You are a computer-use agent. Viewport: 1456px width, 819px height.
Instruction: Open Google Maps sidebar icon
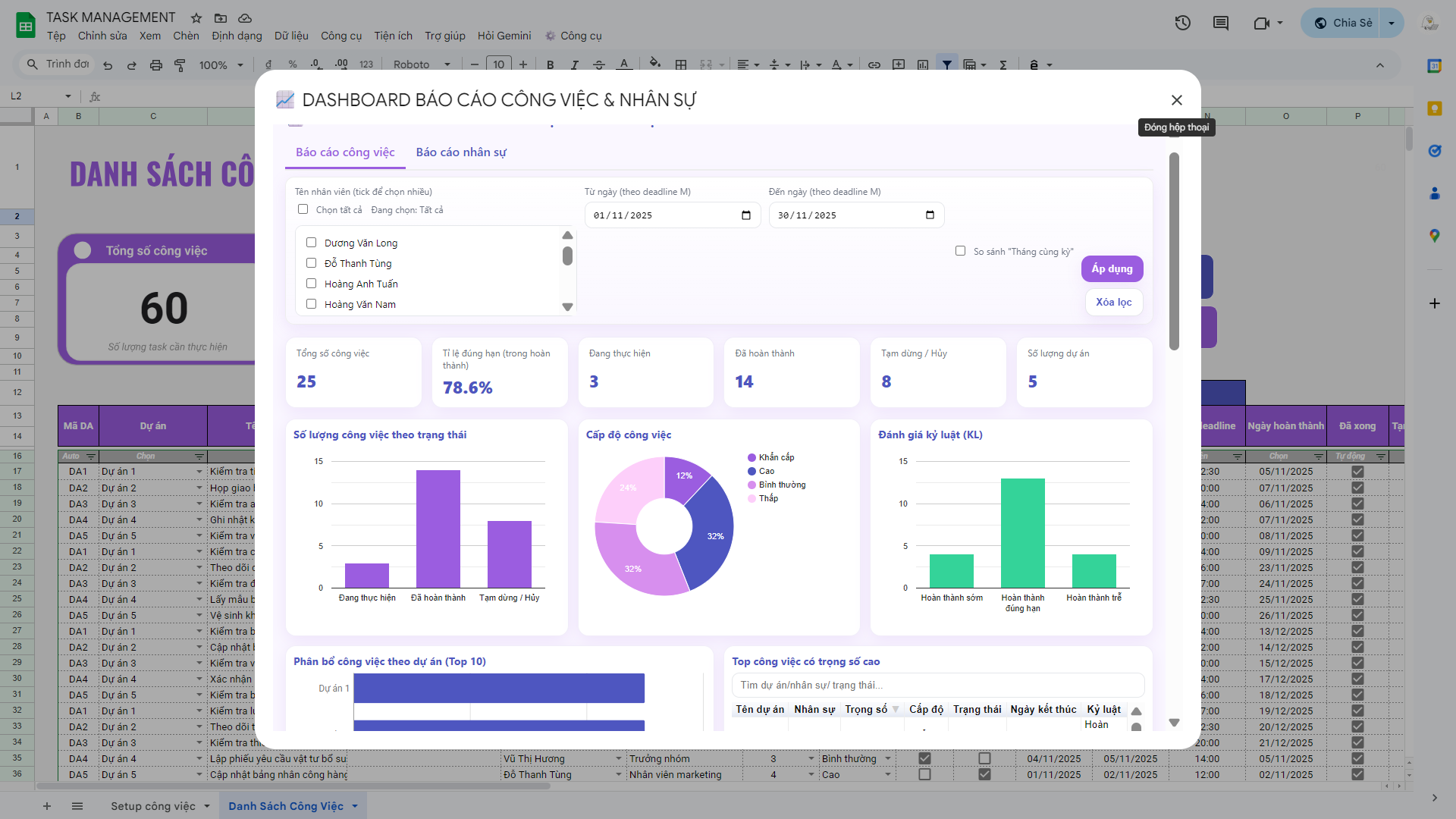[1434, 236]
